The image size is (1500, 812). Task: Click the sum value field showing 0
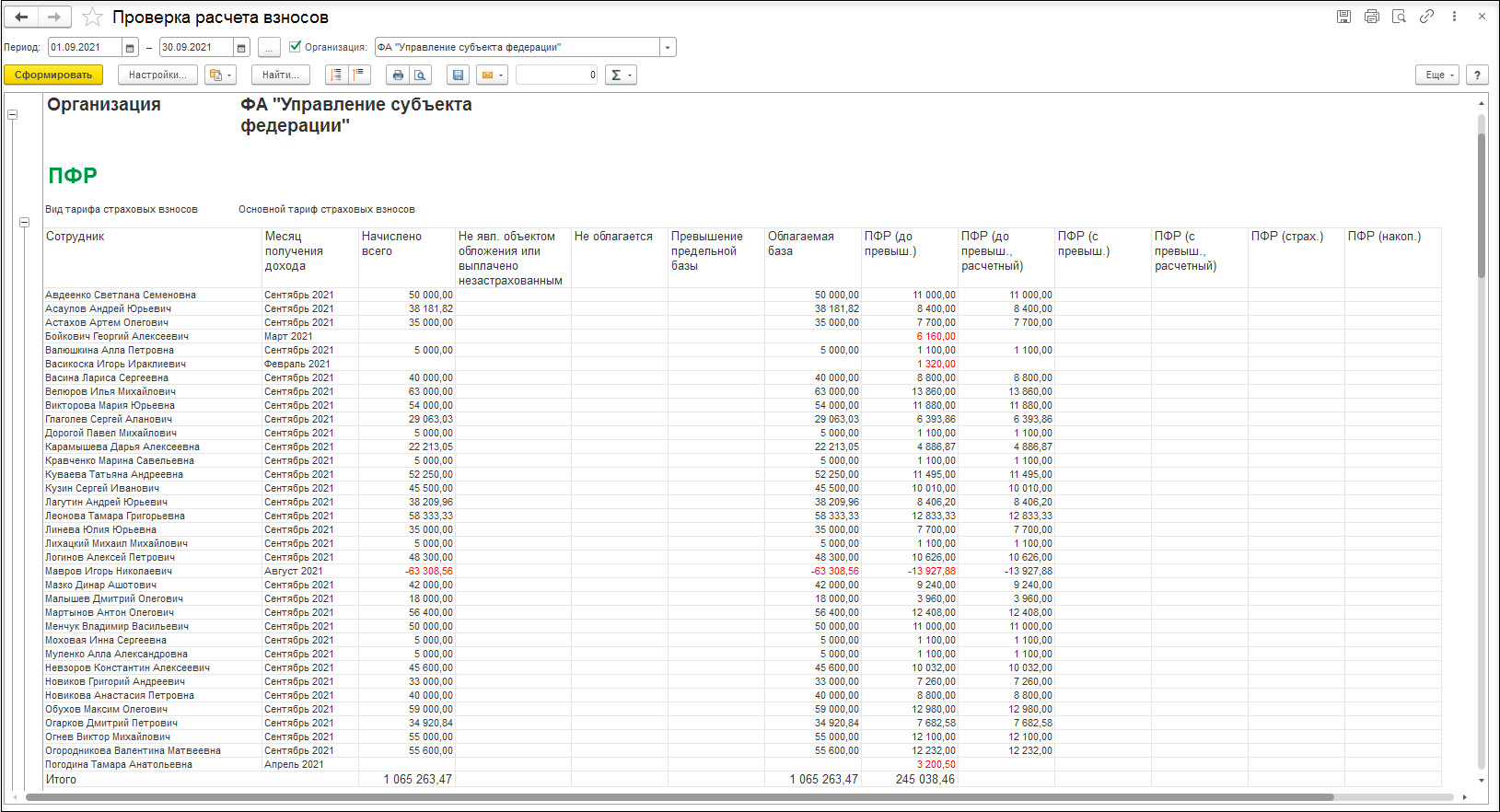[x=557, y=75]
